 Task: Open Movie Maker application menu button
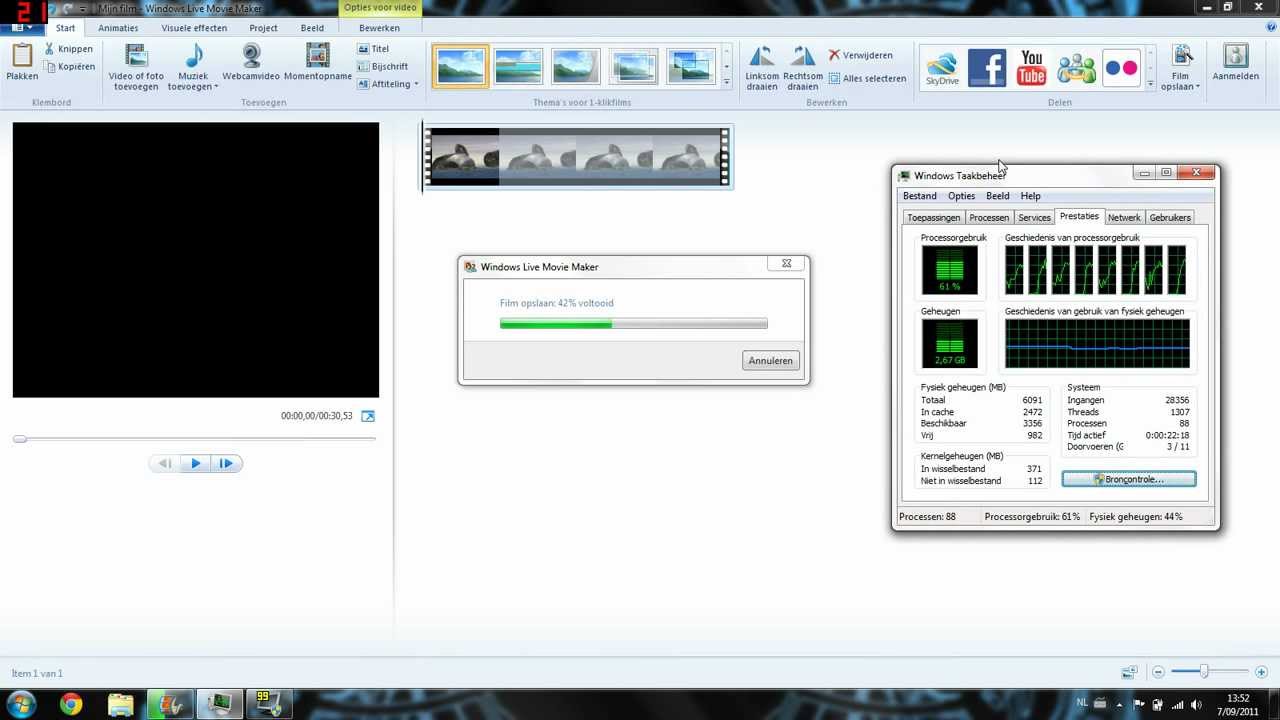click(22, 28)
